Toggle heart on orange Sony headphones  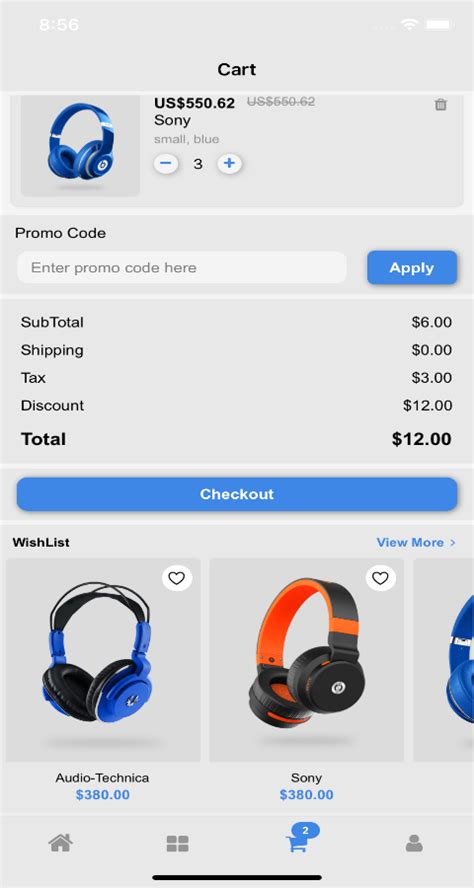click(381, 578)
